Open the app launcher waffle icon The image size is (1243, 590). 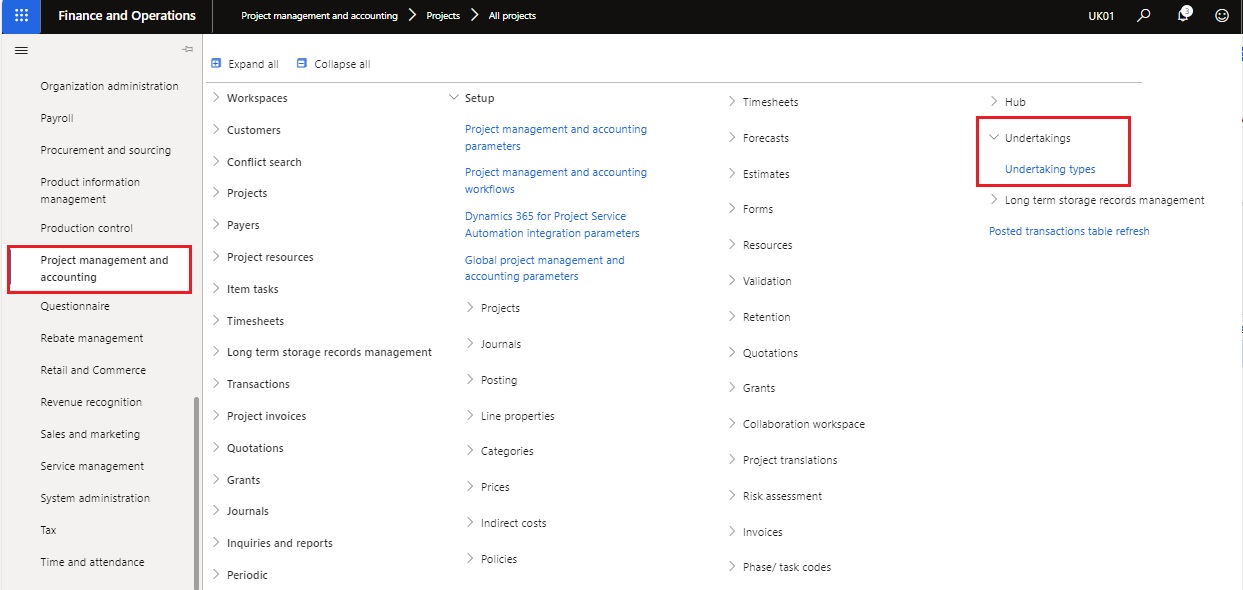pyautogui.click(x=21, y=16)
